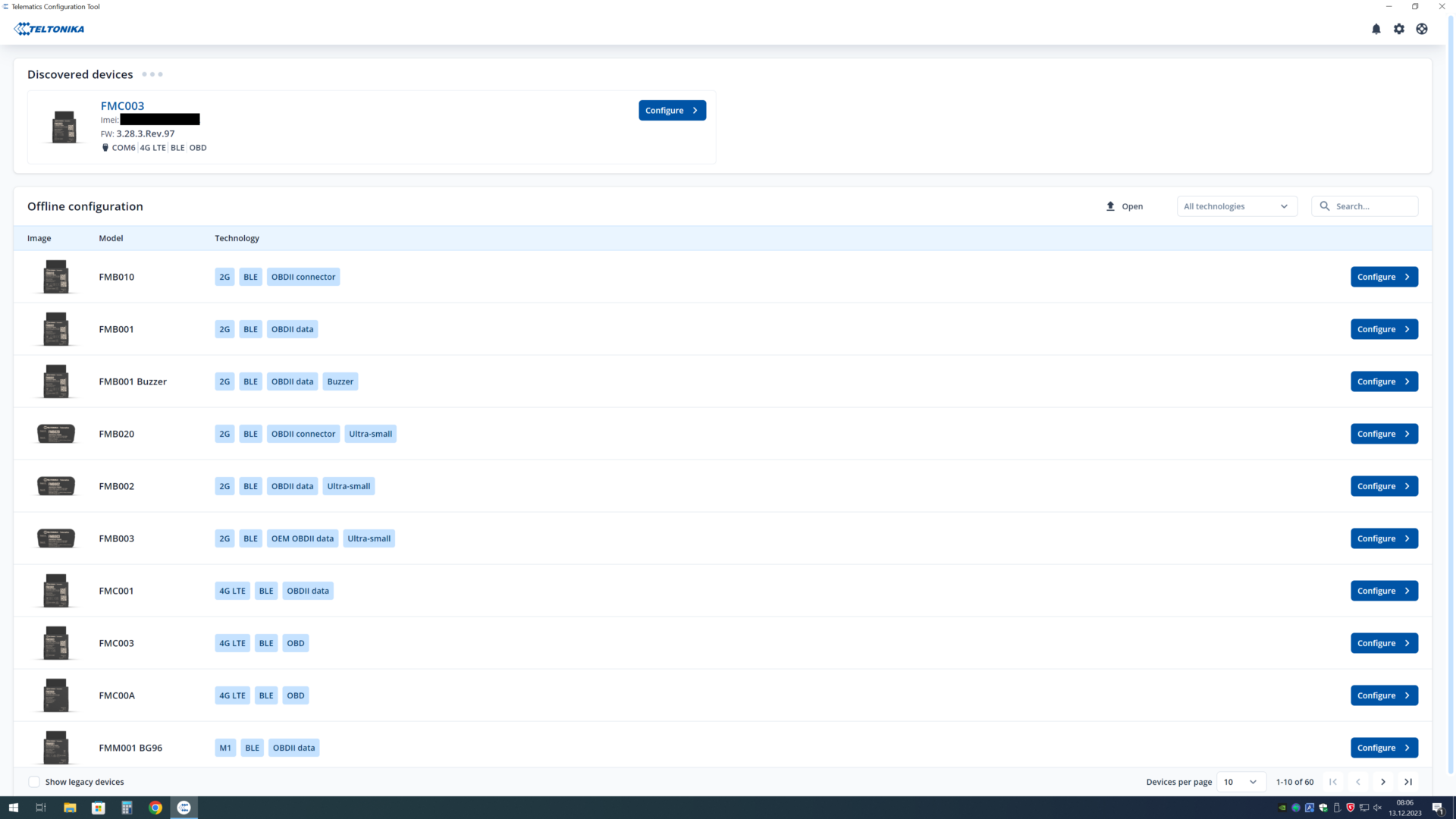The width and height of the screenshot is (1456, 819).
Task: Click the volume icon in system tray
Action: pyautogui.click(x=1378, y=808)
